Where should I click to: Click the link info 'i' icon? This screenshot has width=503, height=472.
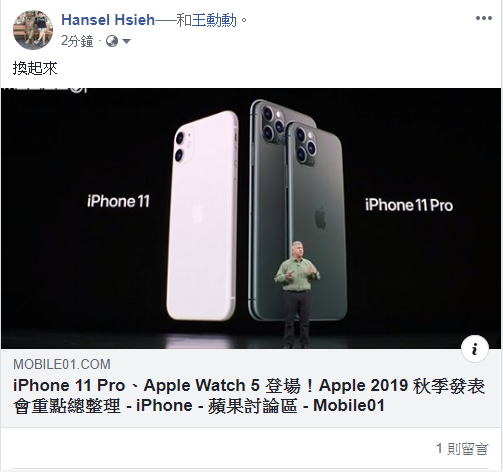[475, 349]
